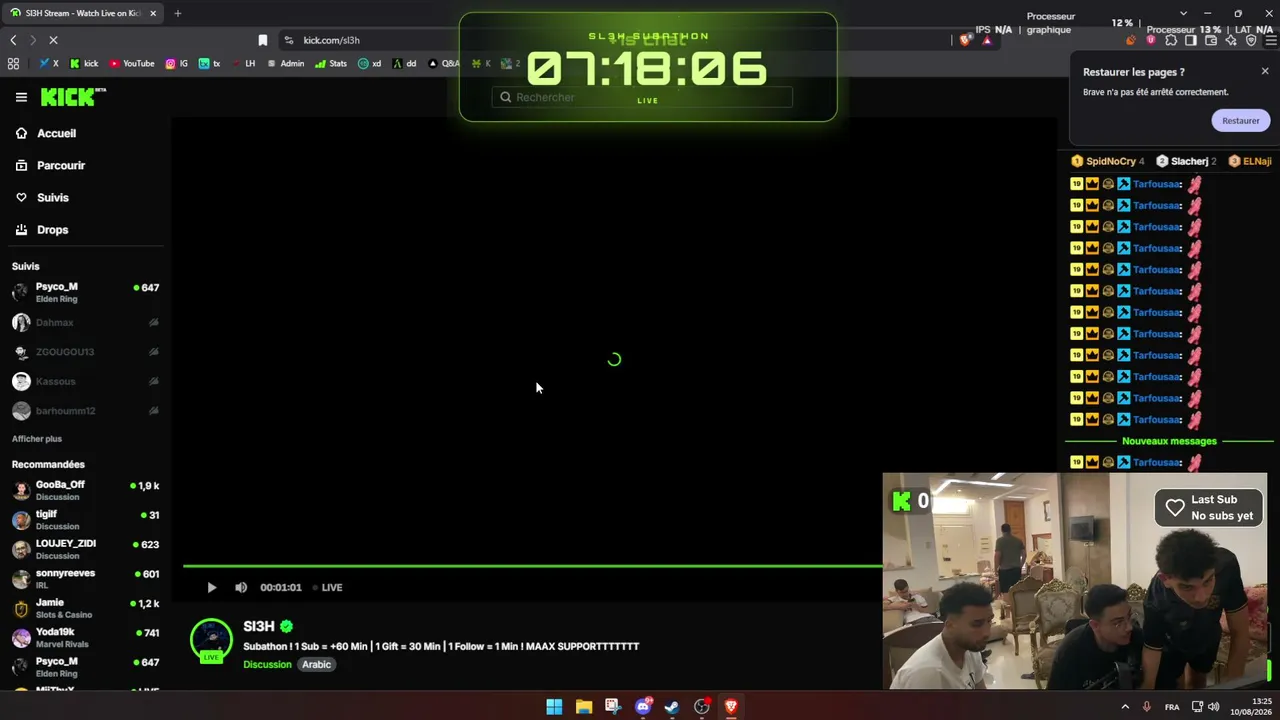Play the stream with the play button

pyautogui.click(x=211, y=587)
